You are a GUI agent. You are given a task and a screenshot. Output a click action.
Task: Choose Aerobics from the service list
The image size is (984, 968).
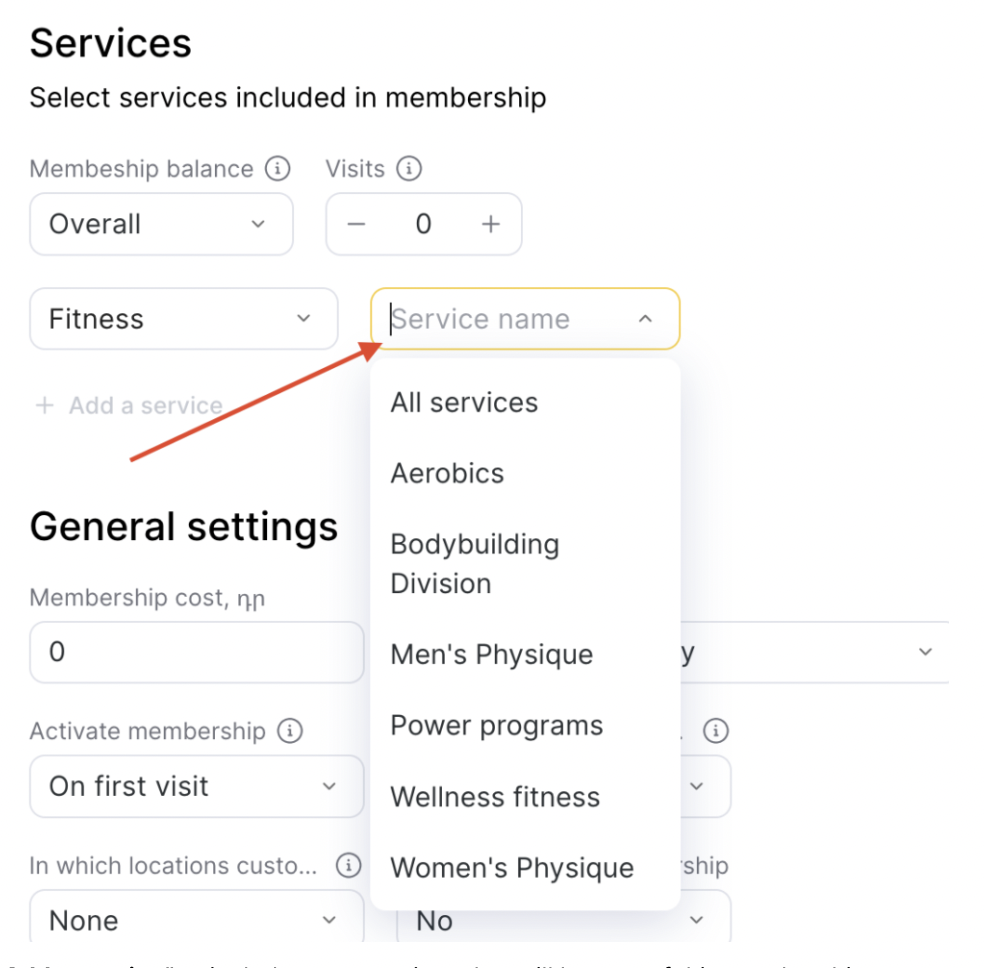pyautogui.click(x=447, y=473)
